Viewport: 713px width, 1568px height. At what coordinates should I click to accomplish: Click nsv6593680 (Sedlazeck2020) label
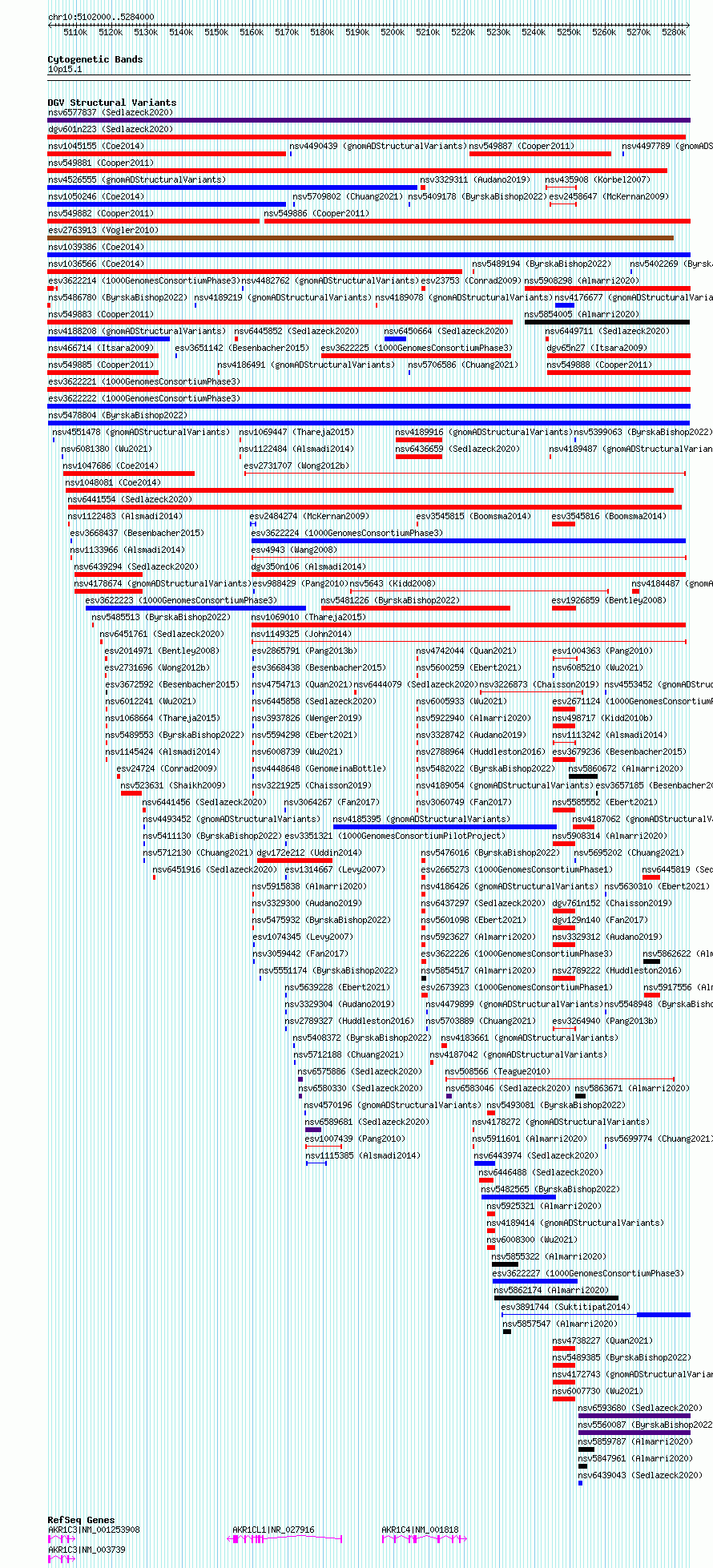pos(641,1408)
